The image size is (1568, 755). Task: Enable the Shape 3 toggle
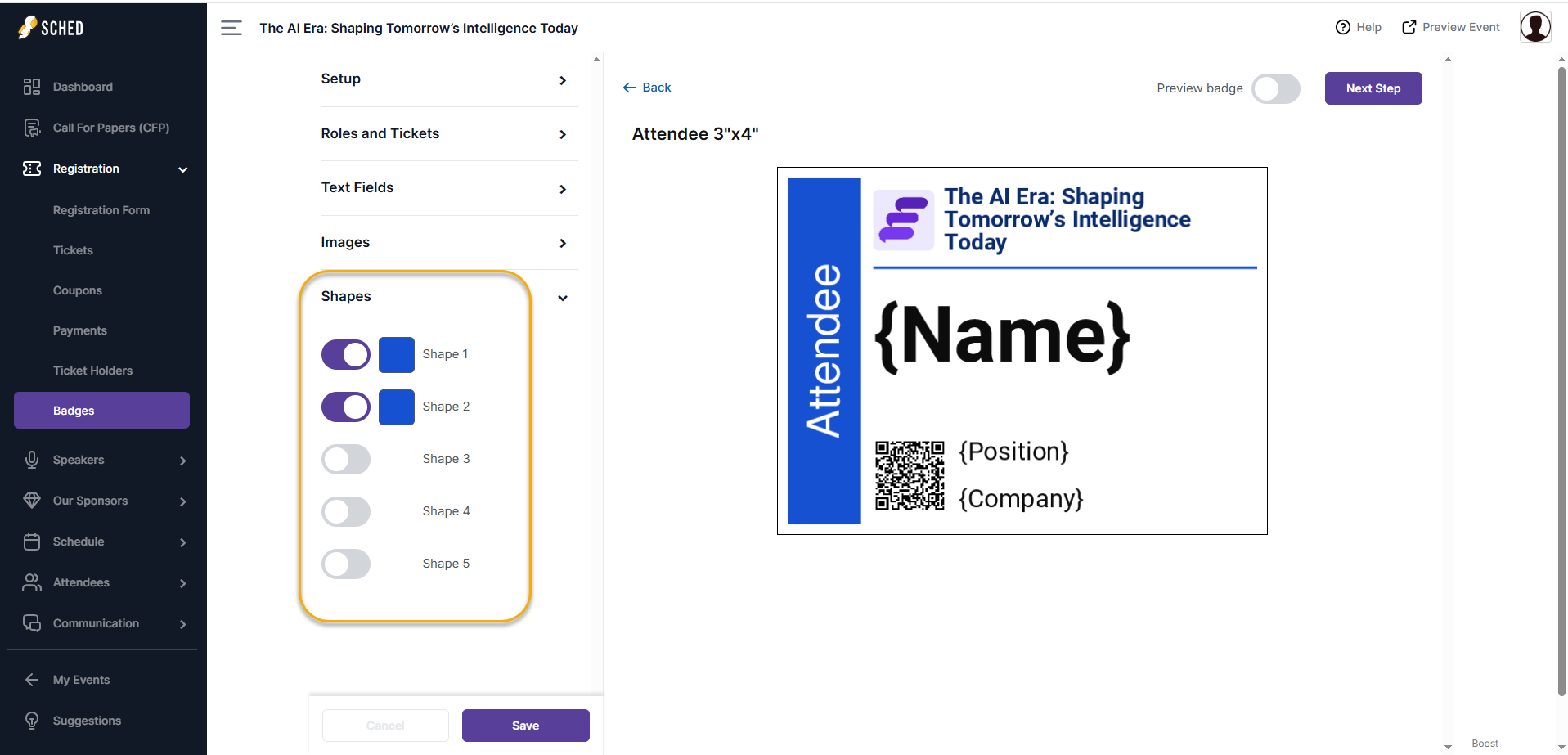coord(346,460)
